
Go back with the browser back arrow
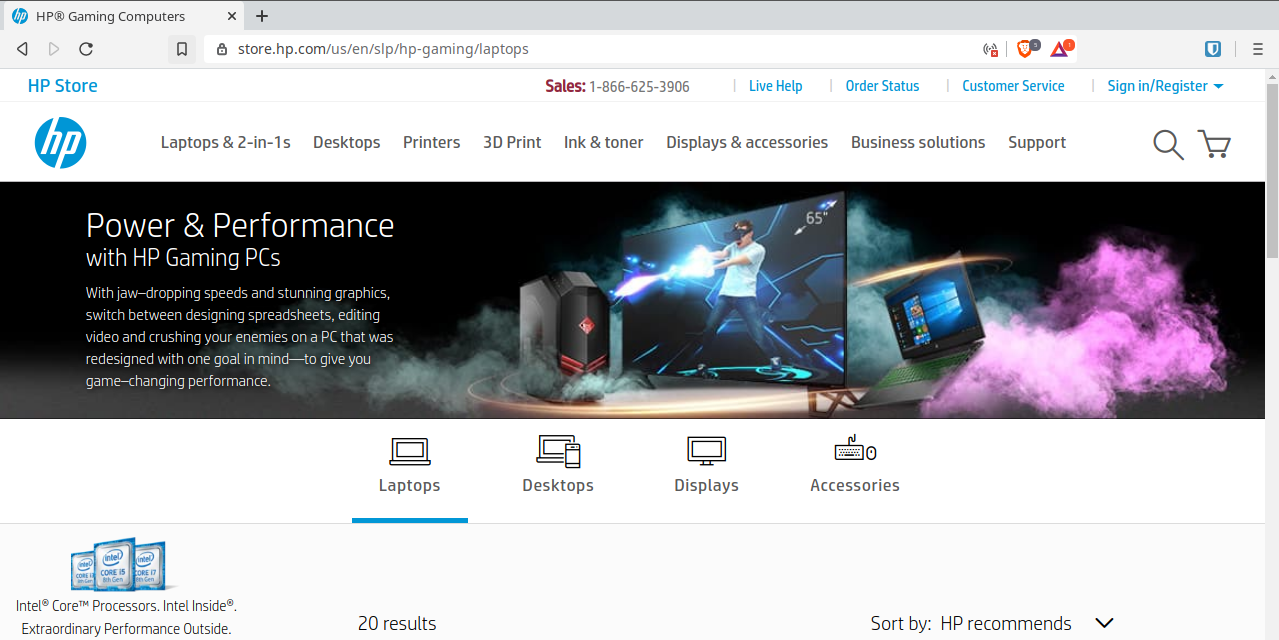click(x=22, y=49)
